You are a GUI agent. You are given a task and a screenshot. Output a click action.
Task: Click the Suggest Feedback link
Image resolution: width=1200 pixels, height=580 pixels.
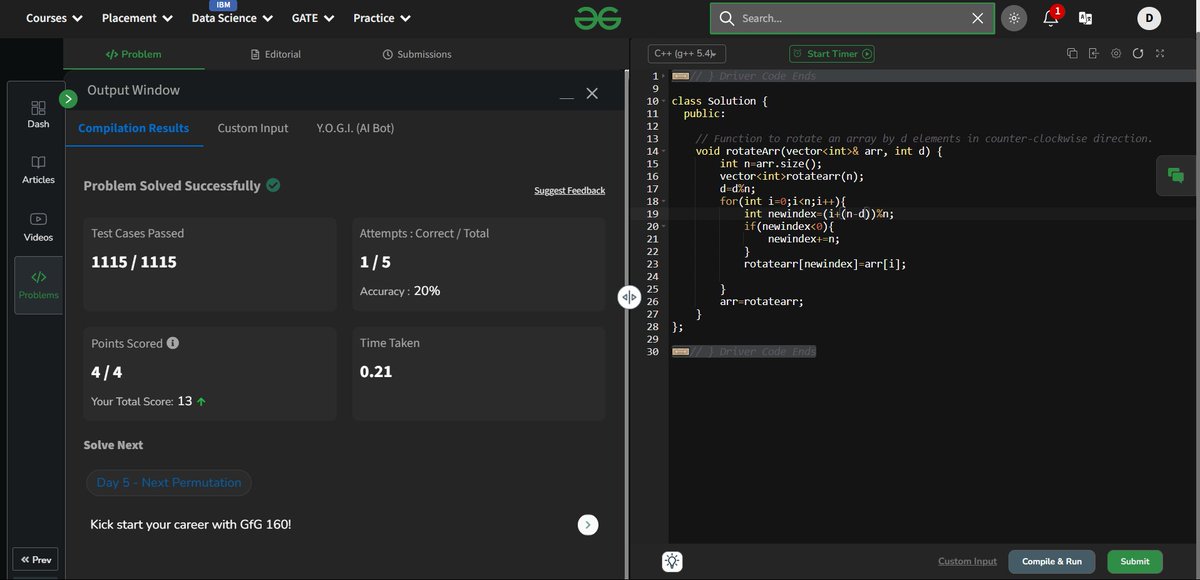point(569,190)
